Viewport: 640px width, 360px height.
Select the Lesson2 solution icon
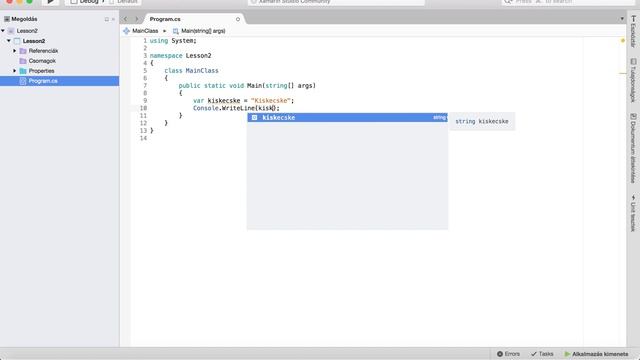pyautogui.click(x=11, y=31)
